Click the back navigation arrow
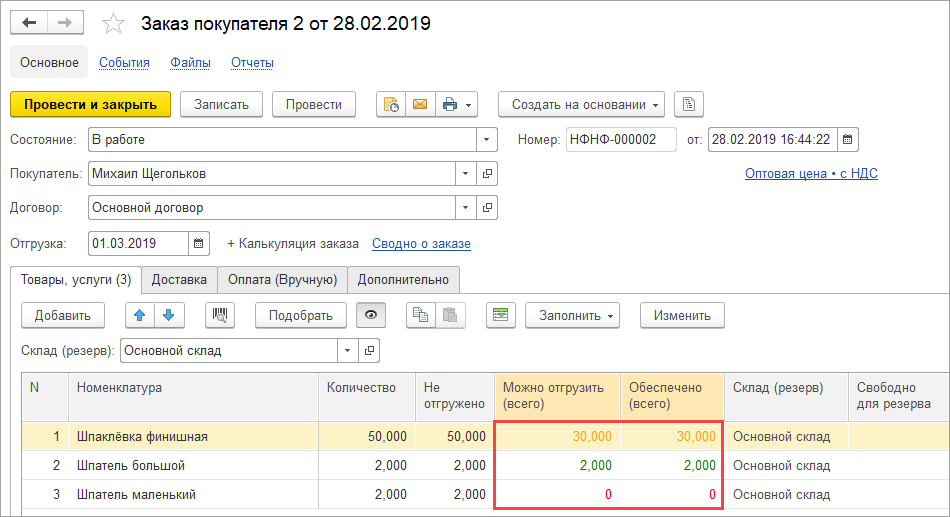The width and height of the screenshot is (950, 517). coord(29,23)
